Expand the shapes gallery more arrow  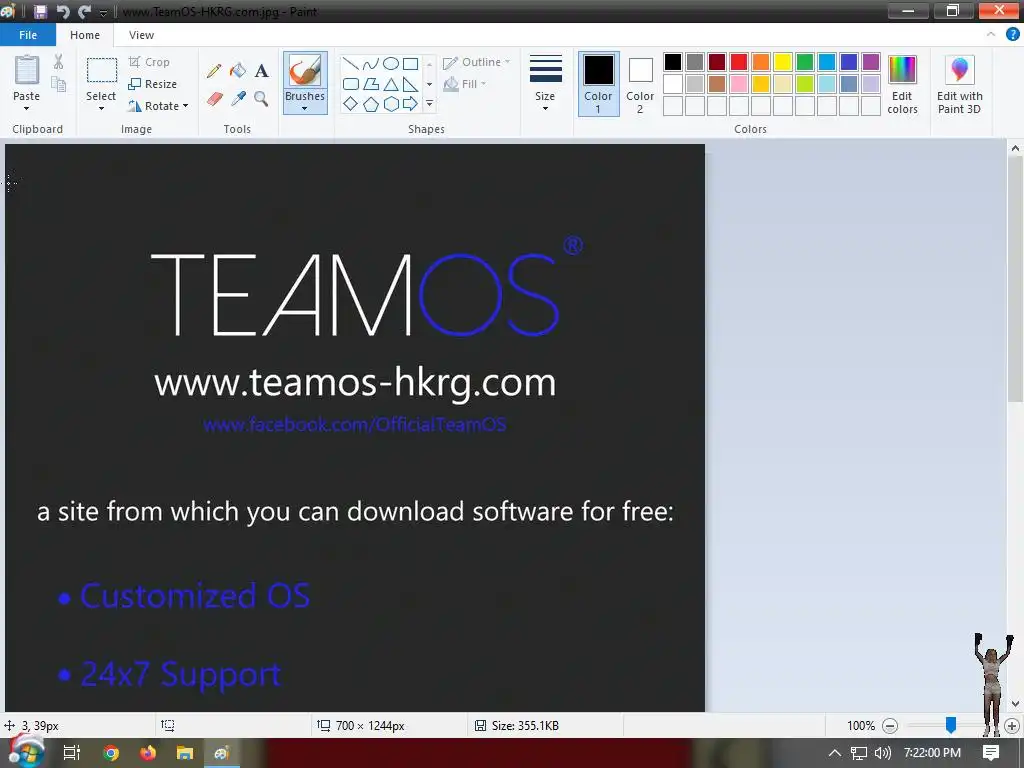click(x=429, y=103)
